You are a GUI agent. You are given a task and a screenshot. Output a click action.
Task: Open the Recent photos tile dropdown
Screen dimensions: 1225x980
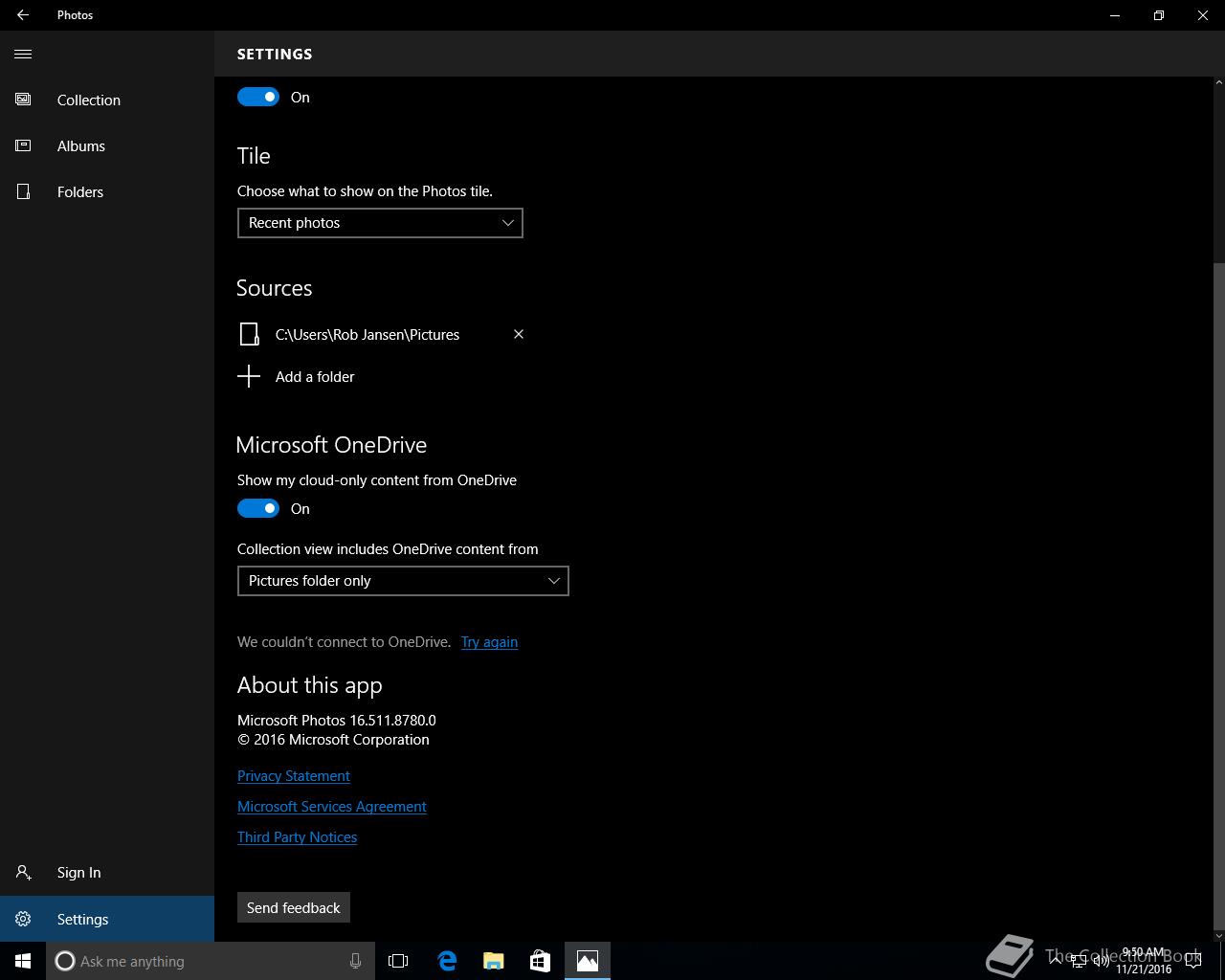380,223
